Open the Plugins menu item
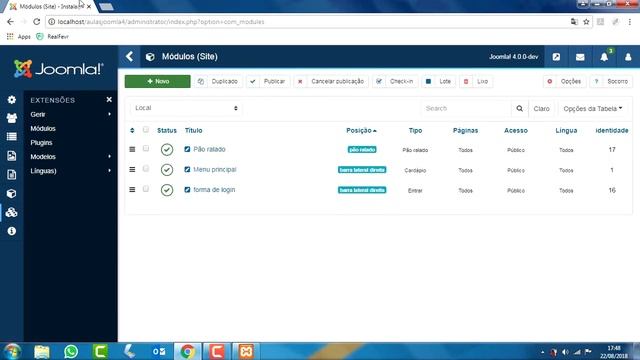Viewport: 640px width, 360px height. [41, 143]
